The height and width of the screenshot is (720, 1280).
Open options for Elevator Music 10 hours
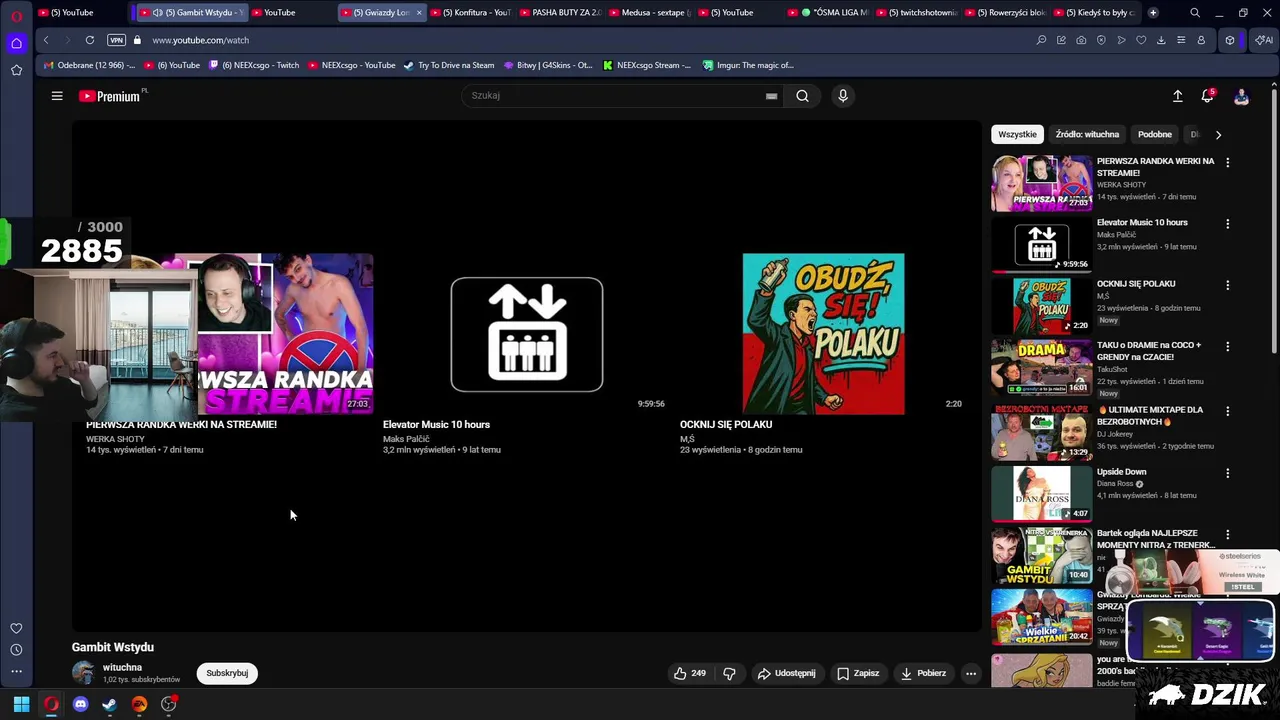click(1228, 224)
